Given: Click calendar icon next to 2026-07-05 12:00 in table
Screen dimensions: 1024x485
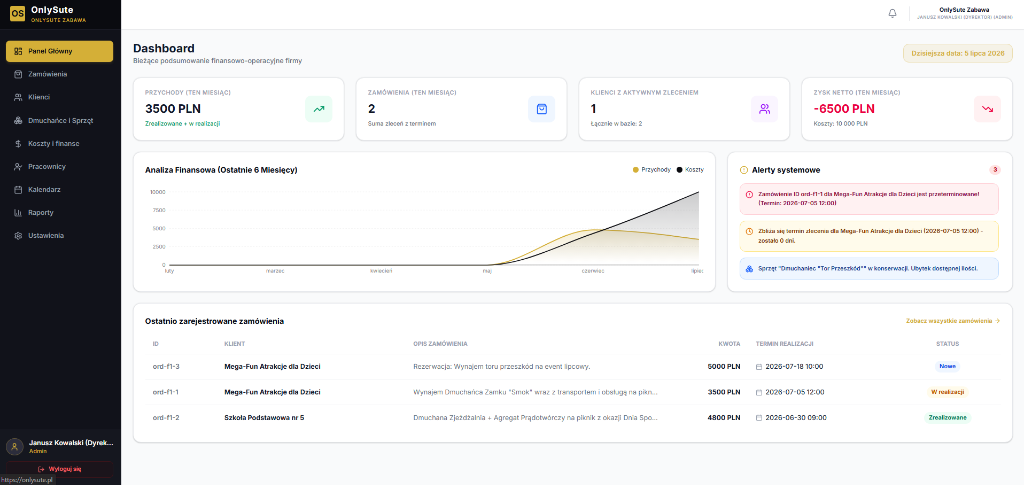Looking at the screenshot, I should pyautogui.click(x=759, y=392).
